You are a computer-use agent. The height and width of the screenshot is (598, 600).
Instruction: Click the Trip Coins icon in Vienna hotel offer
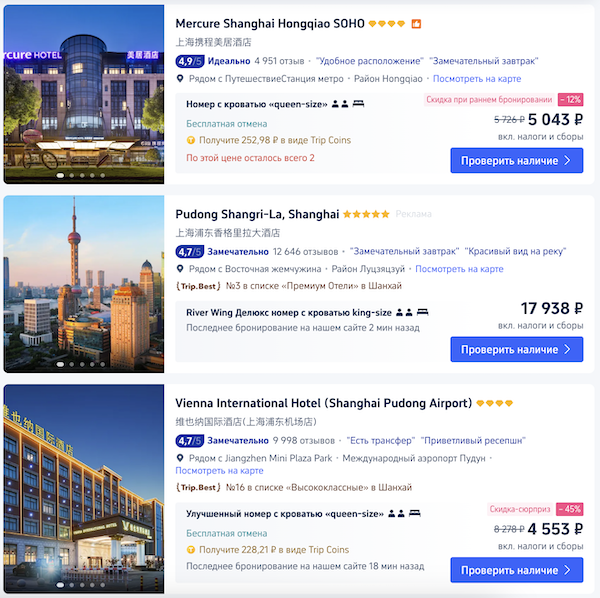point(191,550)
